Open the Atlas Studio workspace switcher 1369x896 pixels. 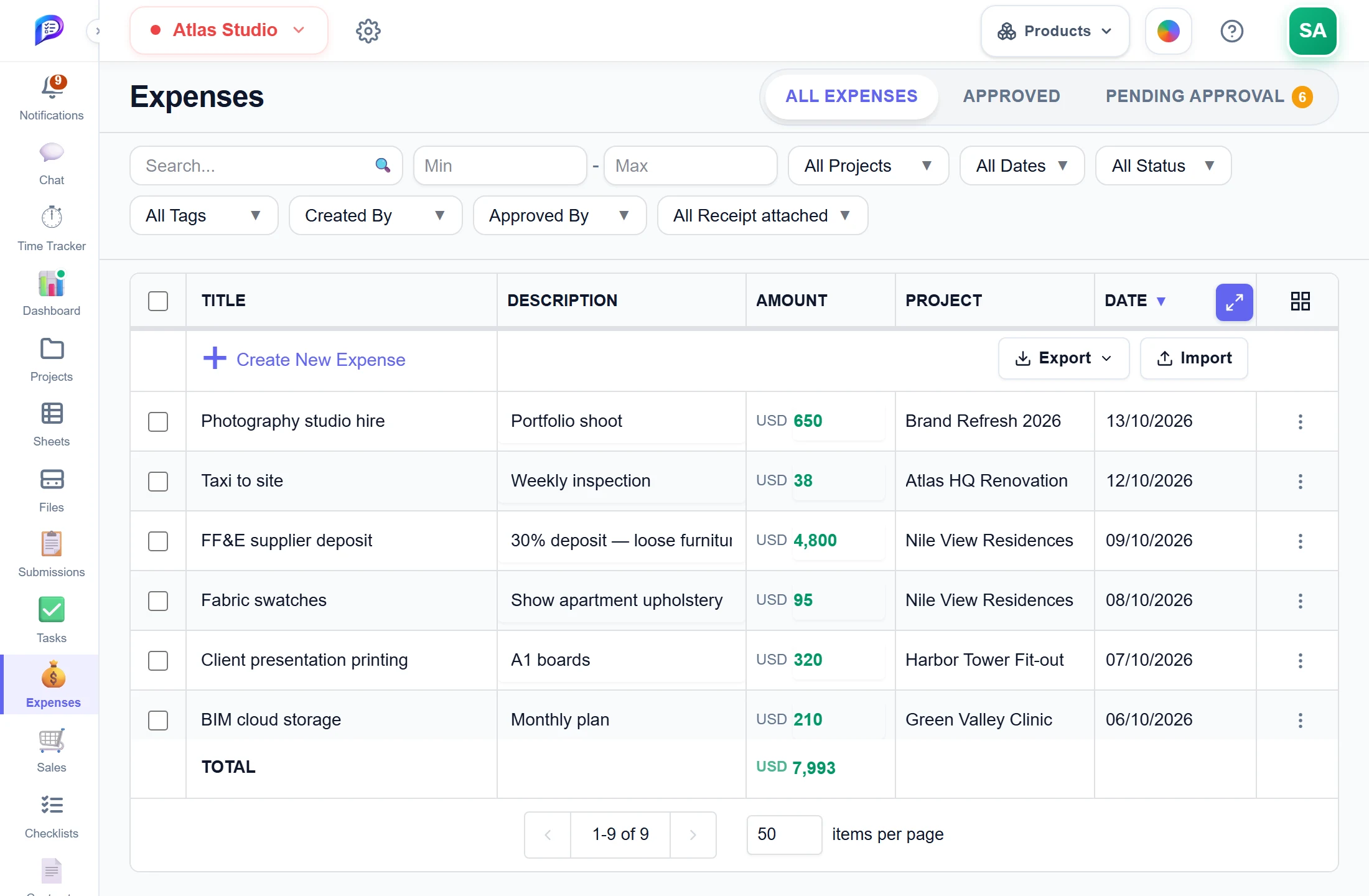pos(228,30)
